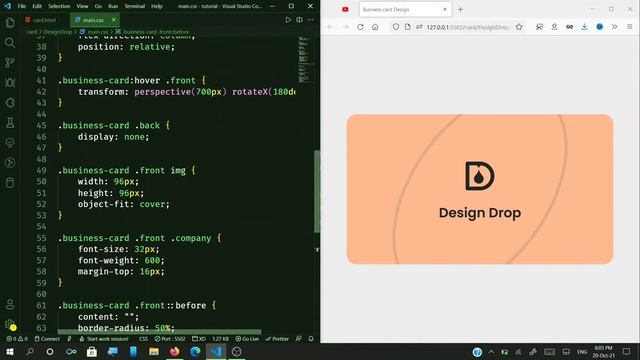Click Port : 5502 in status bar

[x=170, y=339]
